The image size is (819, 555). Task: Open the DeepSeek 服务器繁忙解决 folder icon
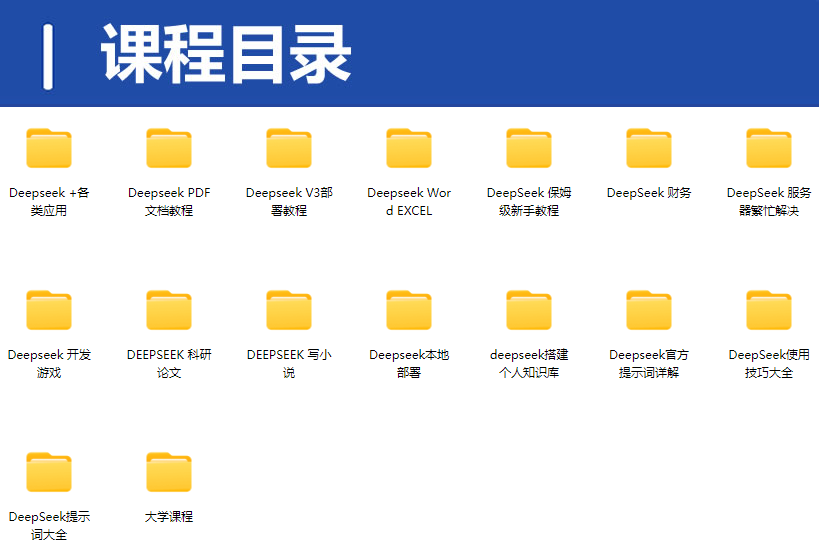click(769, 148)
